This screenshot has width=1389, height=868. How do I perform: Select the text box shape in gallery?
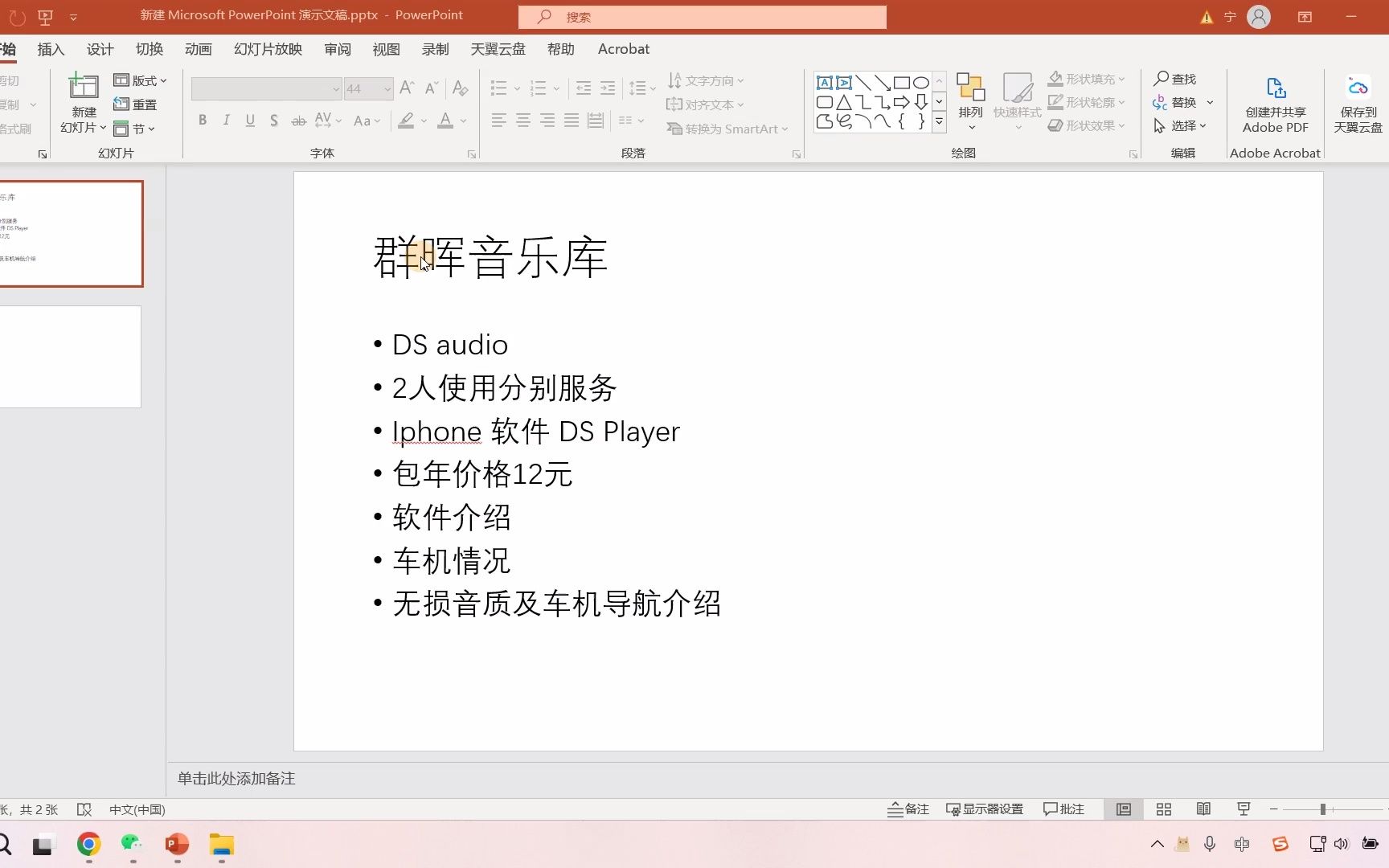[824, 83]
